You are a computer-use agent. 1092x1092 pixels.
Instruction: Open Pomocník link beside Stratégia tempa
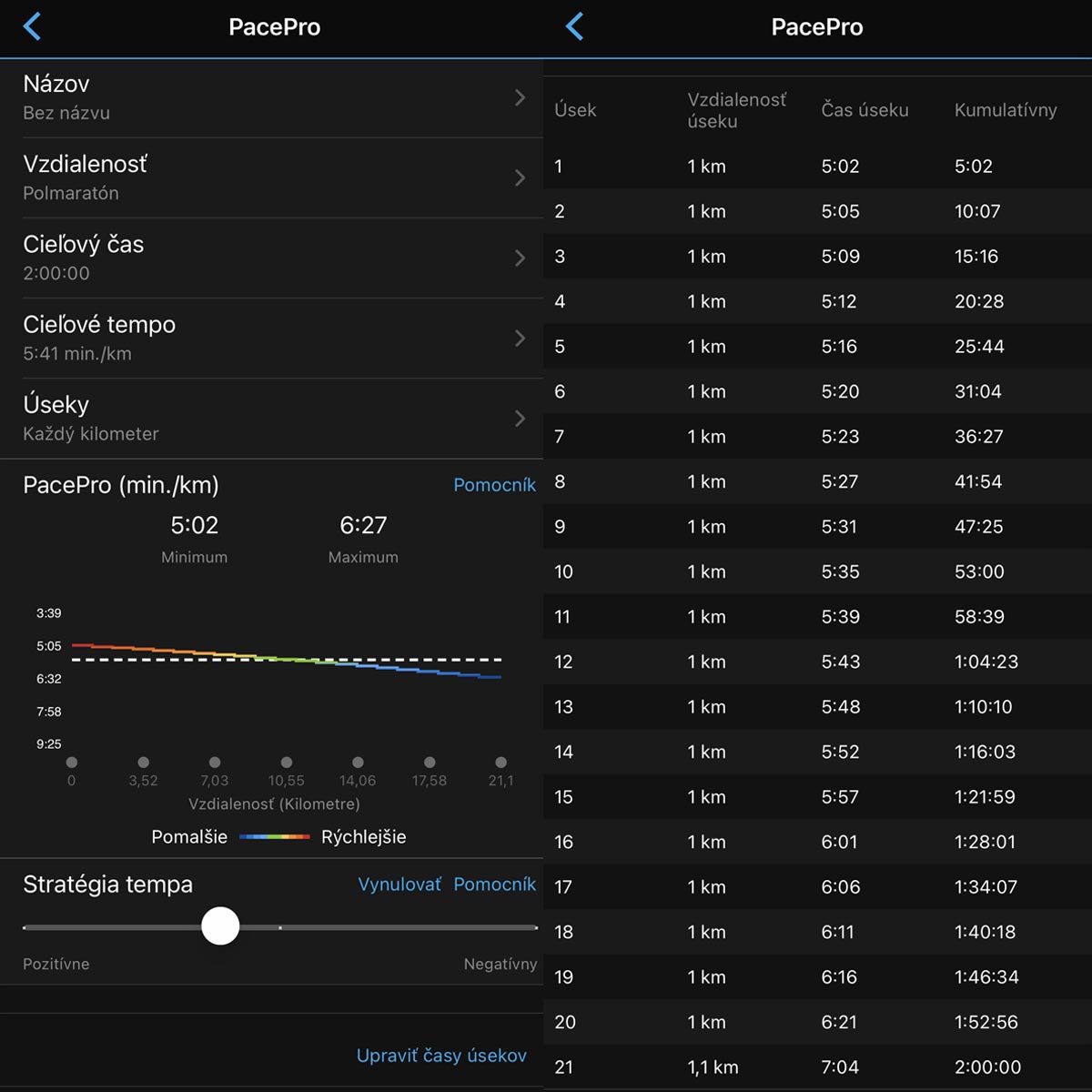pyautogui.click(x=494, y=885)
